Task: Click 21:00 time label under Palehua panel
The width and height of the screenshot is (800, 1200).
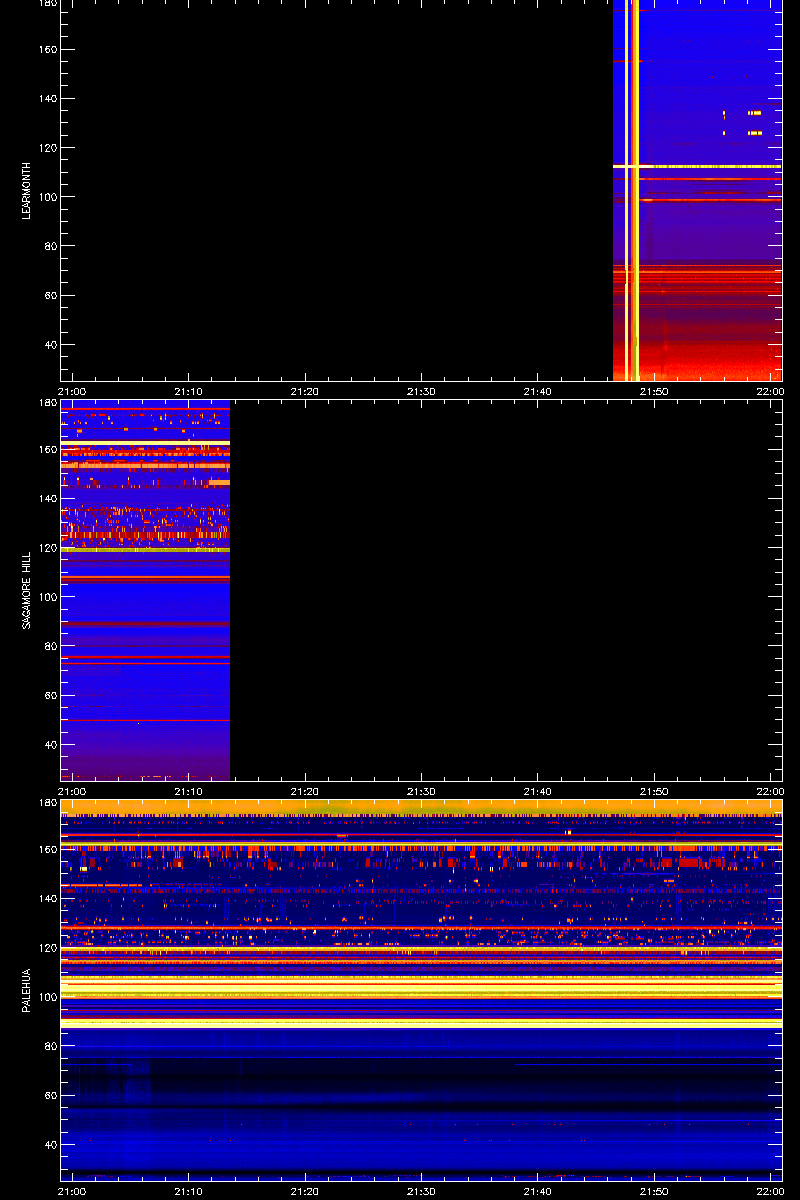Action: tap(73, 1190)
